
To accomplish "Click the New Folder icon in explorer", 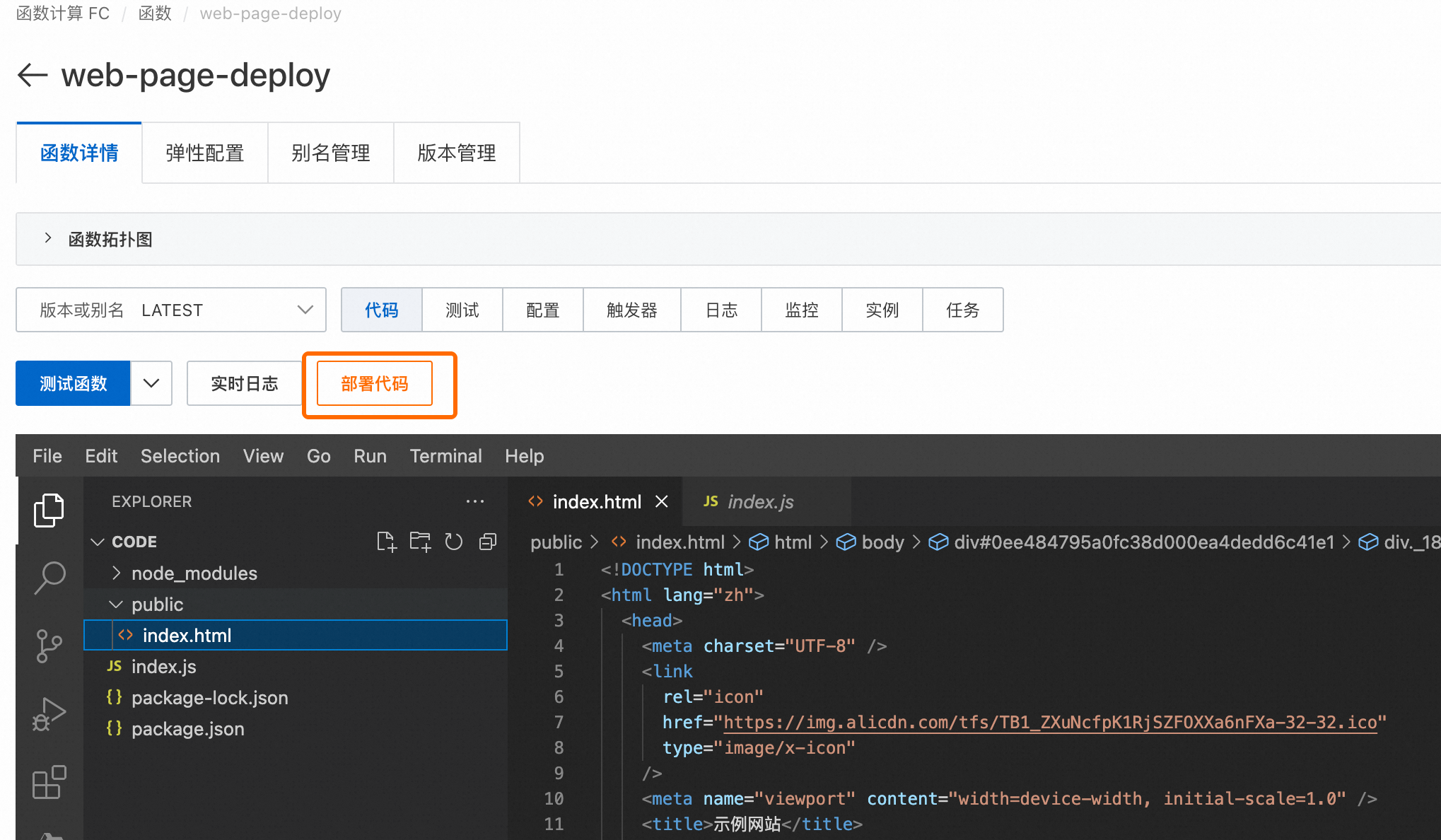I will point(420,542).
